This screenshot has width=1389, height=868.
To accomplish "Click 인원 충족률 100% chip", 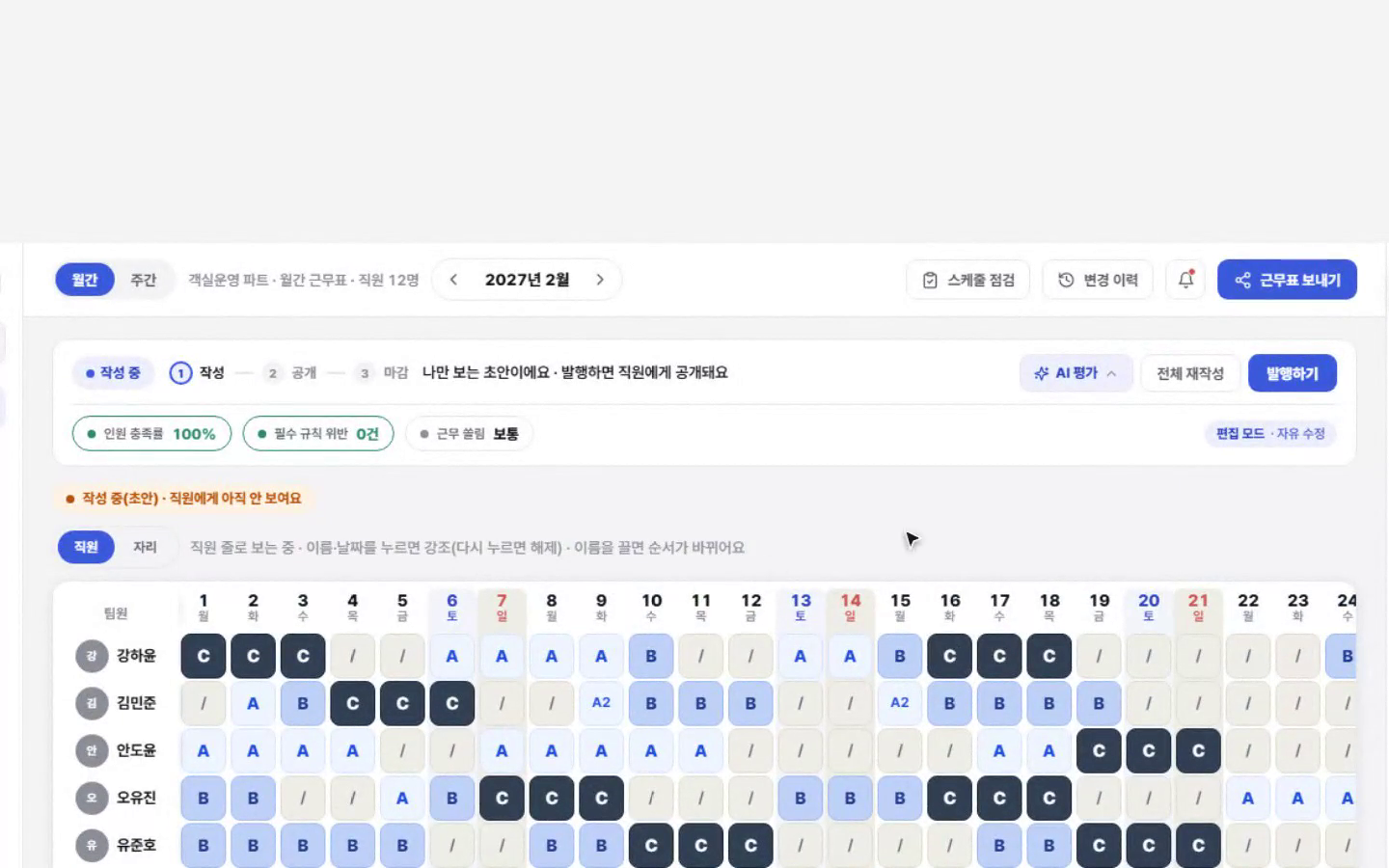I will pos(151,434).
